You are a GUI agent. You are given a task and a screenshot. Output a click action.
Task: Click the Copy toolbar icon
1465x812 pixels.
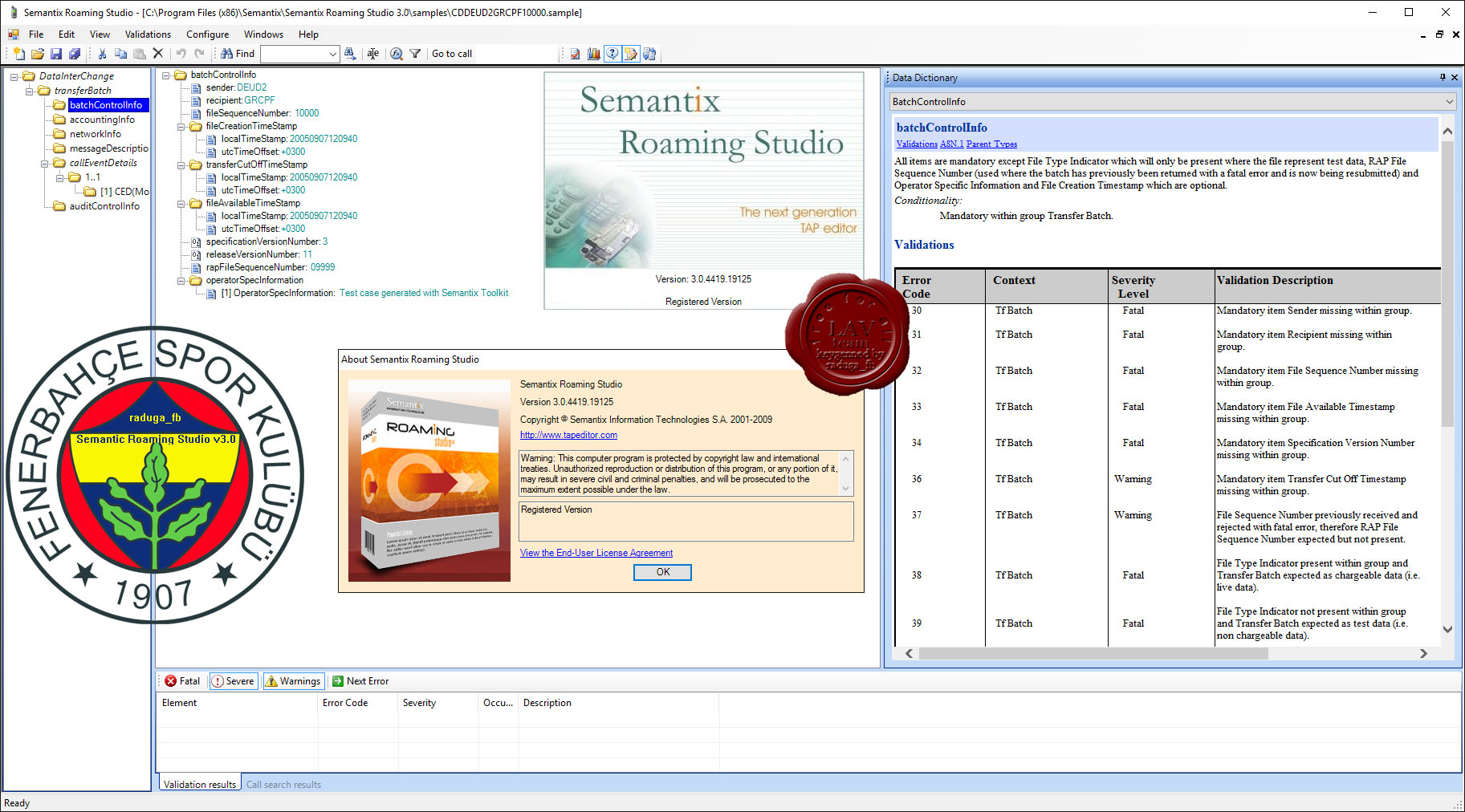click(120, 54)
